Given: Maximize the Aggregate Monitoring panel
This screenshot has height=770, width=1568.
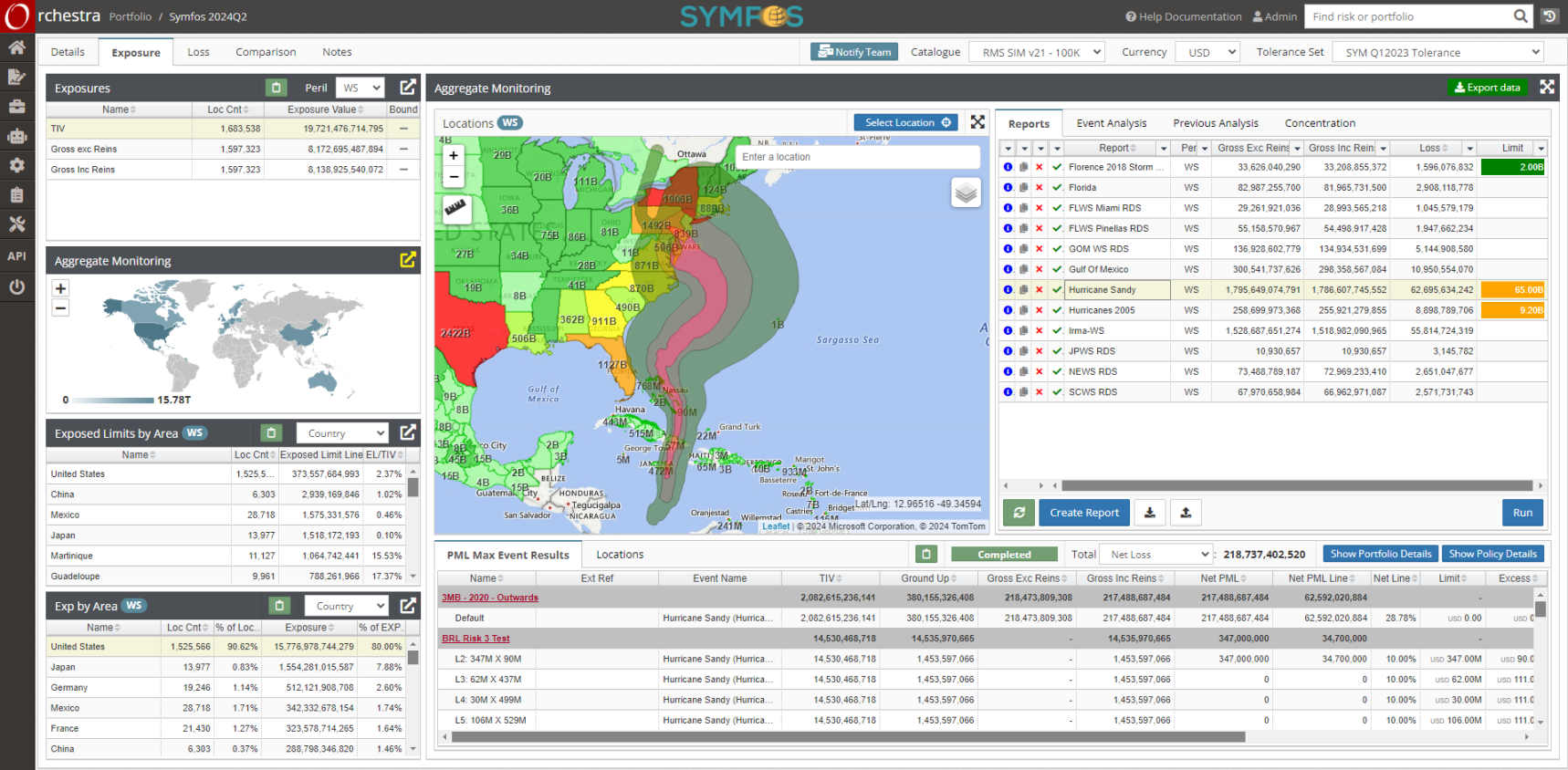Looking at the screenshot, I should pos(1547,87).
